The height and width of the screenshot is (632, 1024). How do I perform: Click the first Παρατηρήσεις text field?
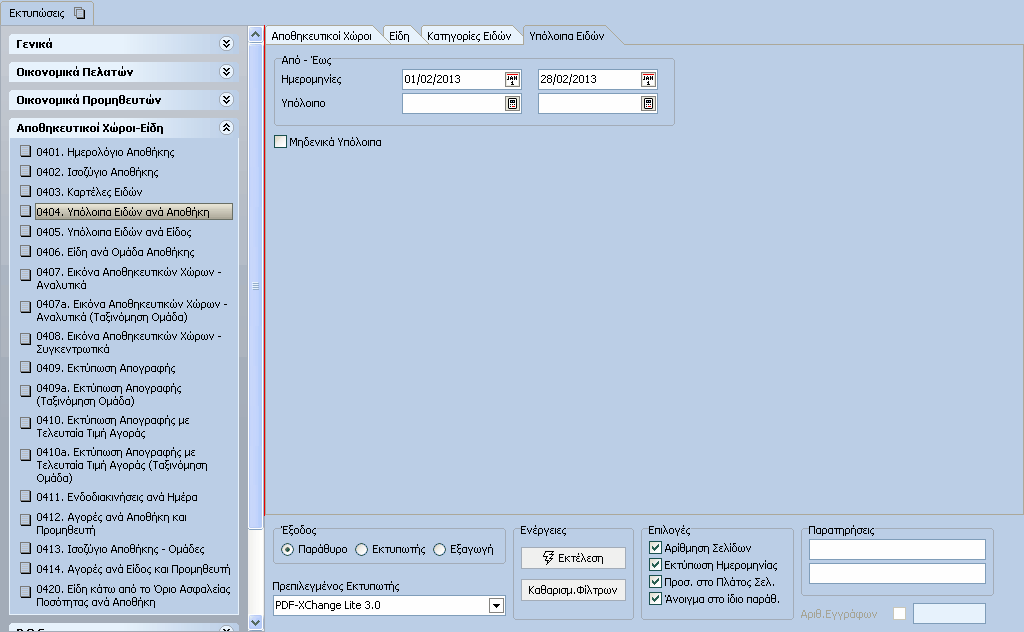[897, 550]
